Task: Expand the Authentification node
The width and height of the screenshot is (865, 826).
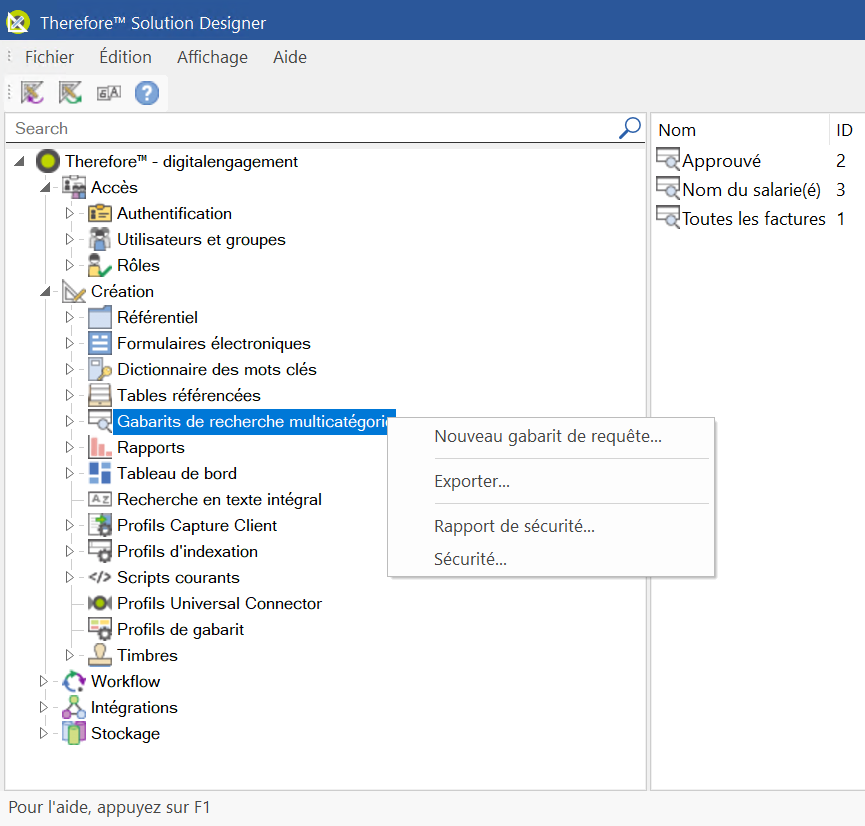Action: (70, 214)
